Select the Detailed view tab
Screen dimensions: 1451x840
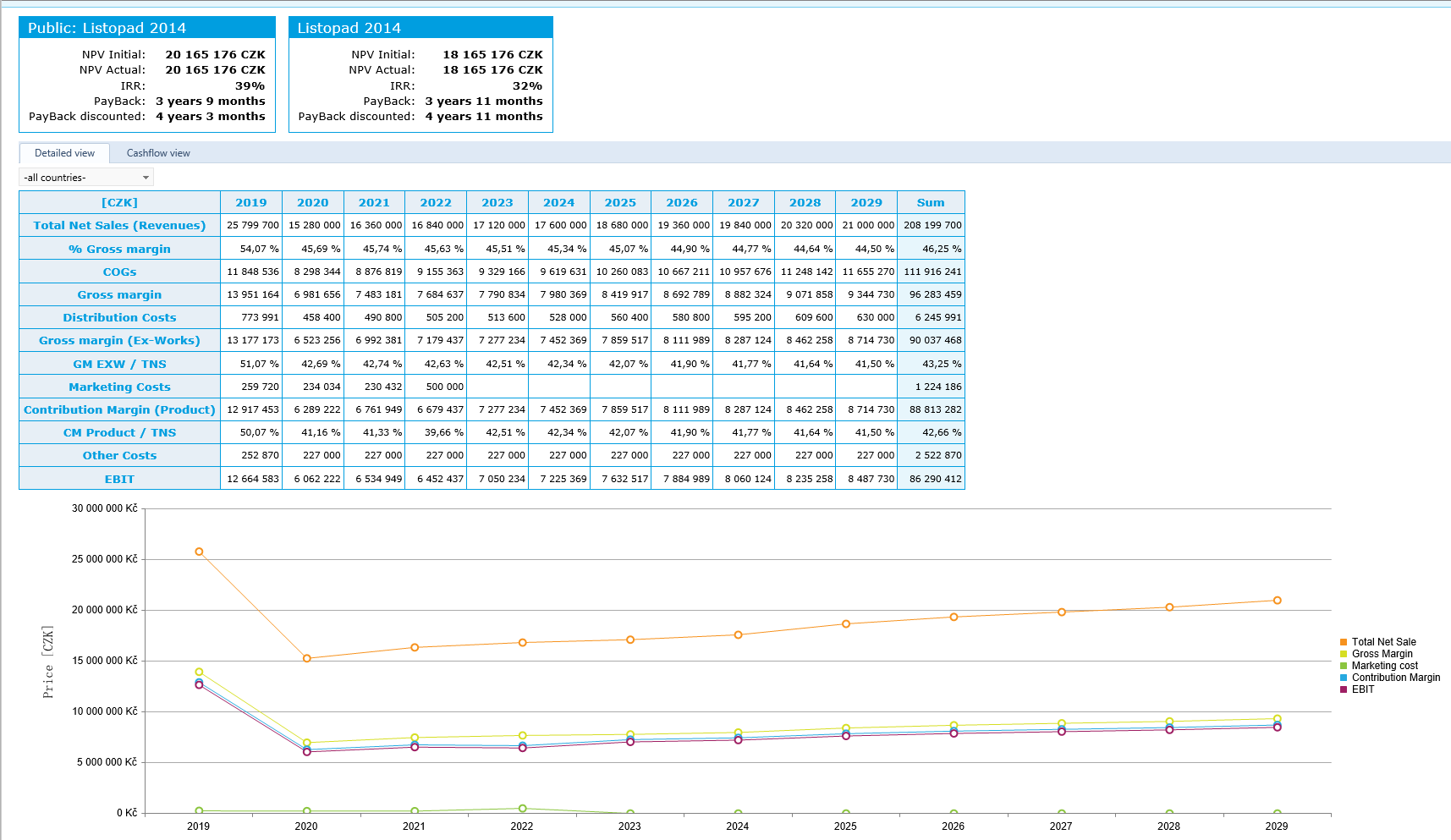64,153
